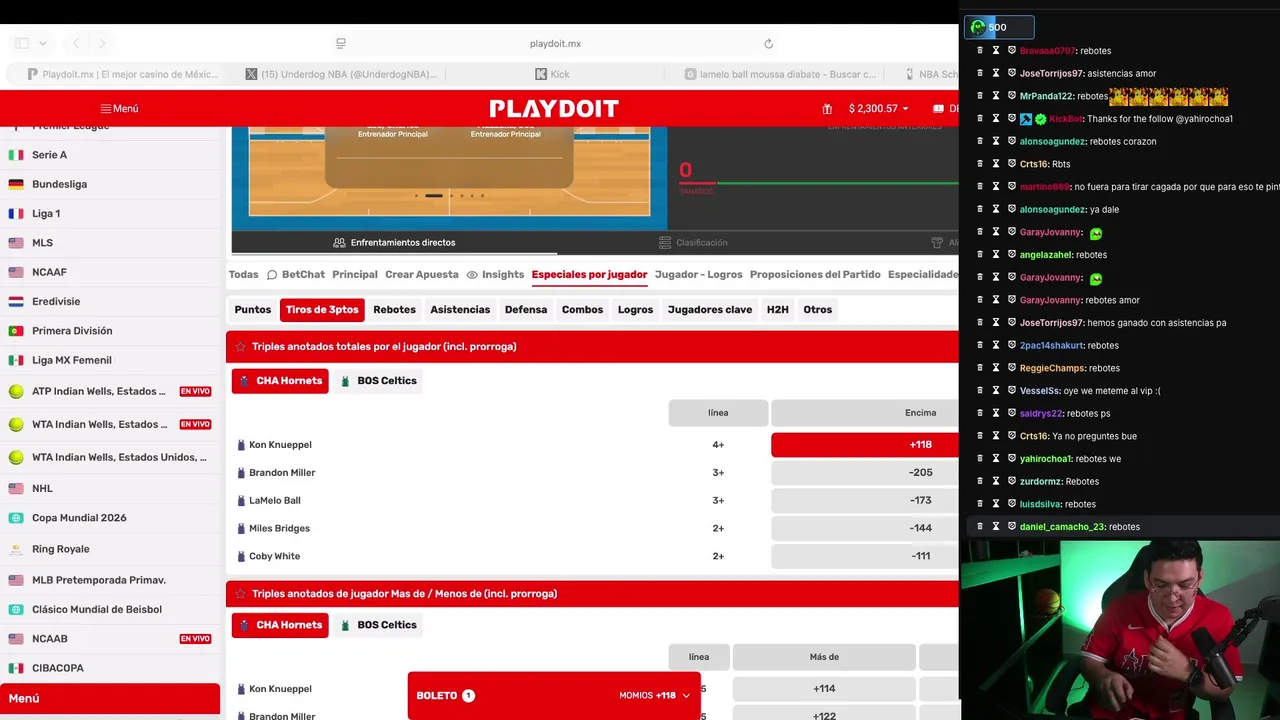This screenshot has width=1280, height=720.
Task: Click the Eredivisie Netherlands flag icon
Action: coord(16,301)
